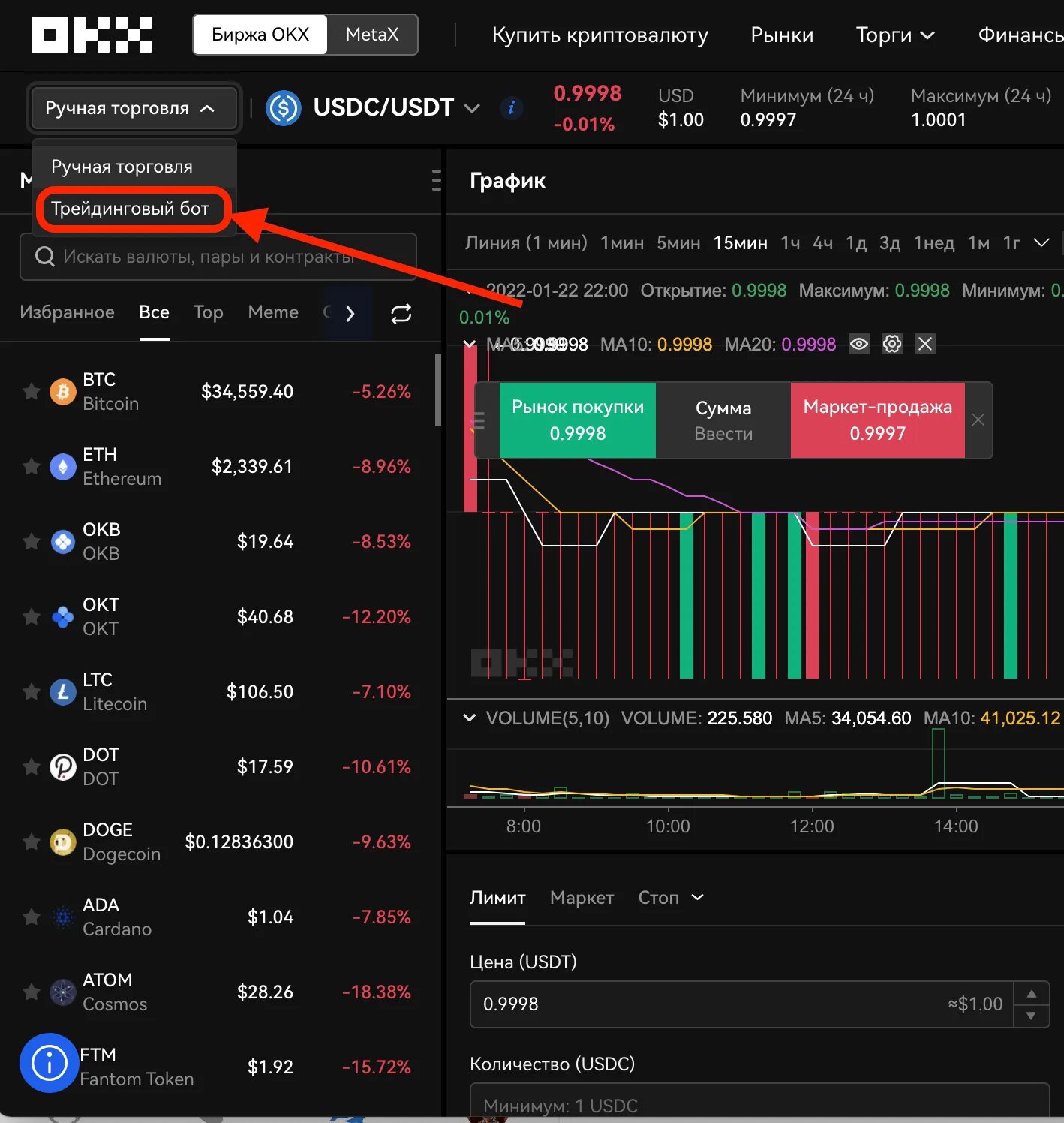Remove the MA indicator with X icon

(x=925, y=344)
